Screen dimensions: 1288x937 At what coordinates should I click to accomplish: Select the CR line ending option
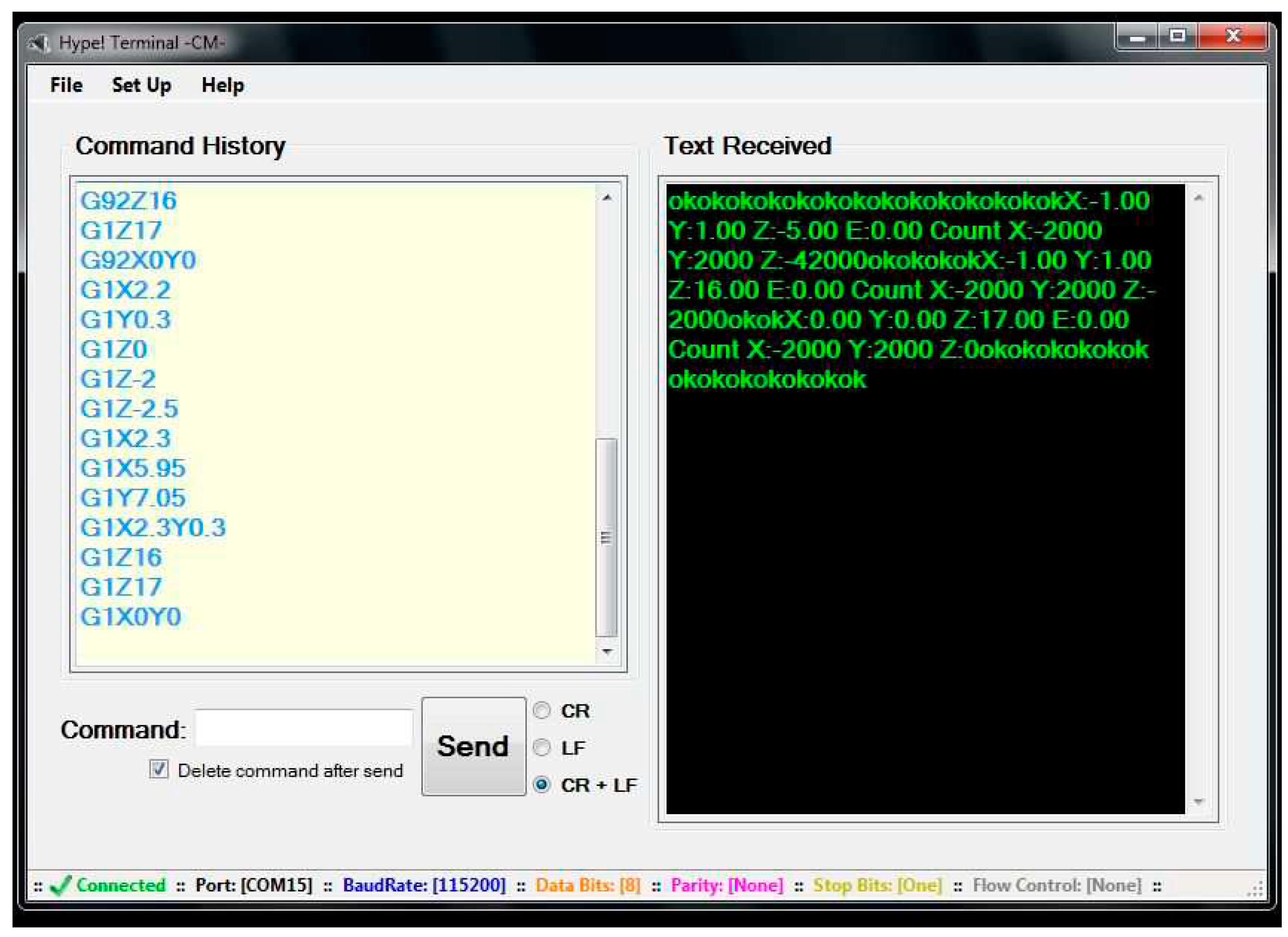[542, 710]
